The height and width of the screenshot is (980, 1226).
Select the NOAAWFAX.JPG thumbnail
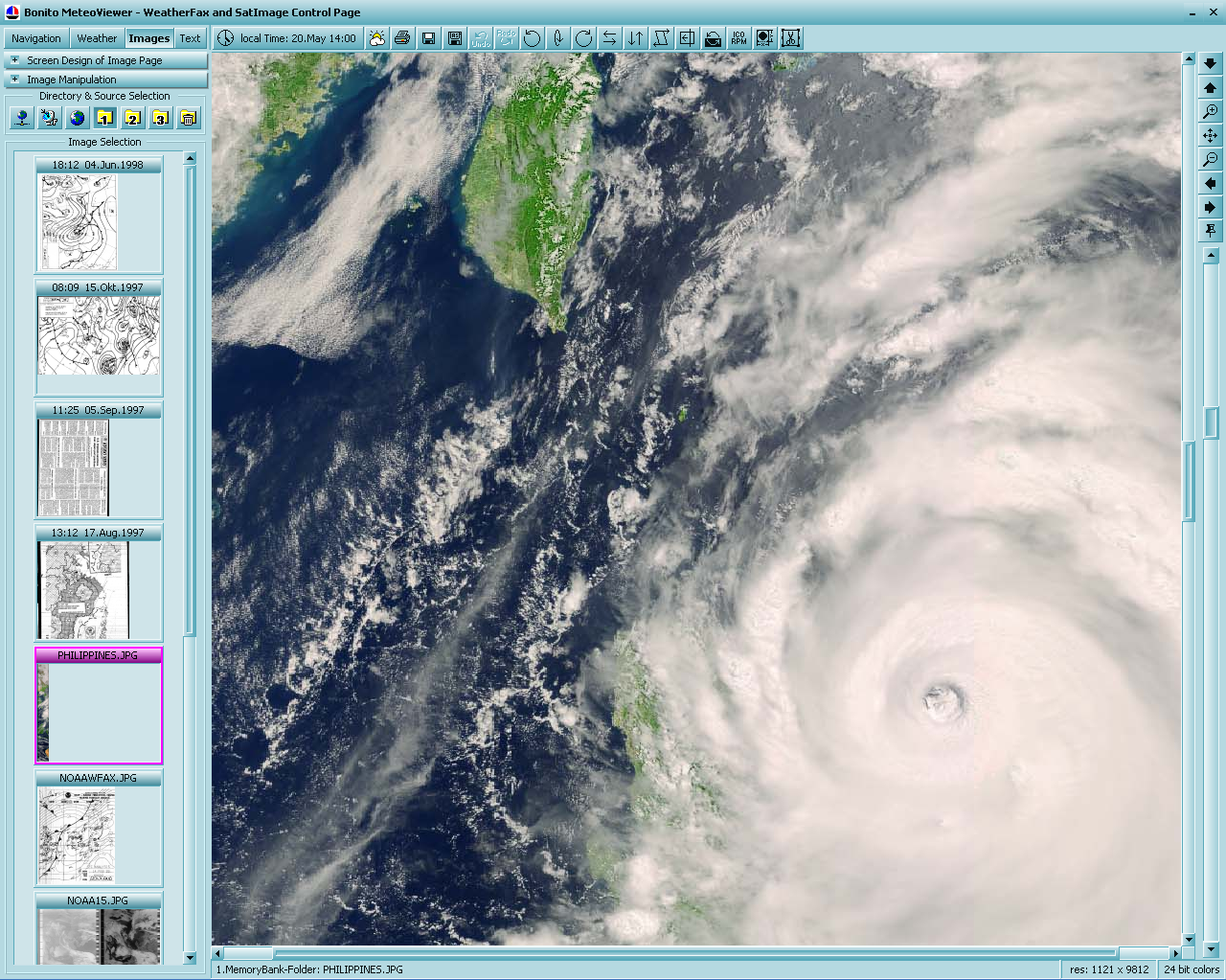(x=99, y=829)
